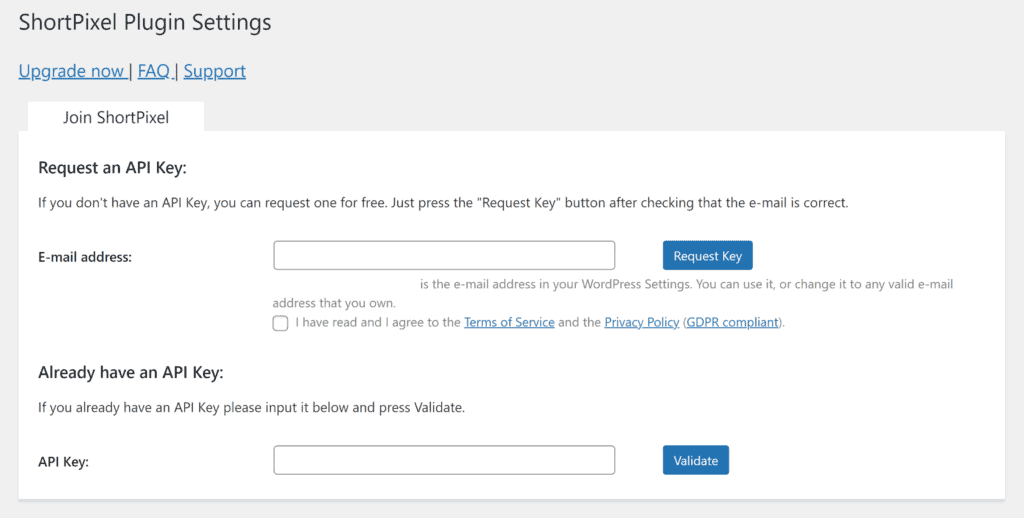
Task: Click the 'API Key:' field label
Action: pos(63,462)
